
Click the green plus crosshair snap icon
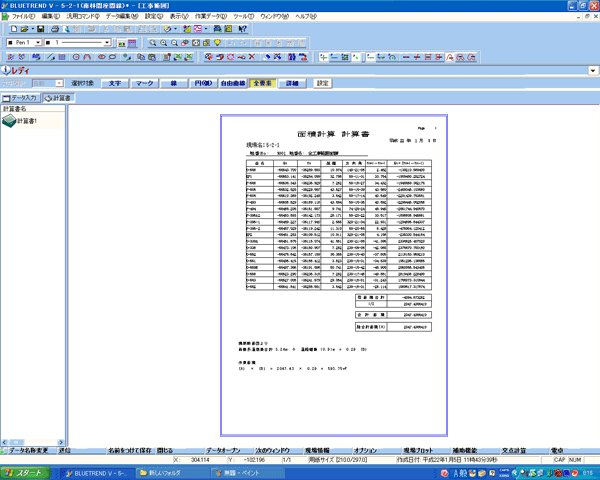(323, 57)
